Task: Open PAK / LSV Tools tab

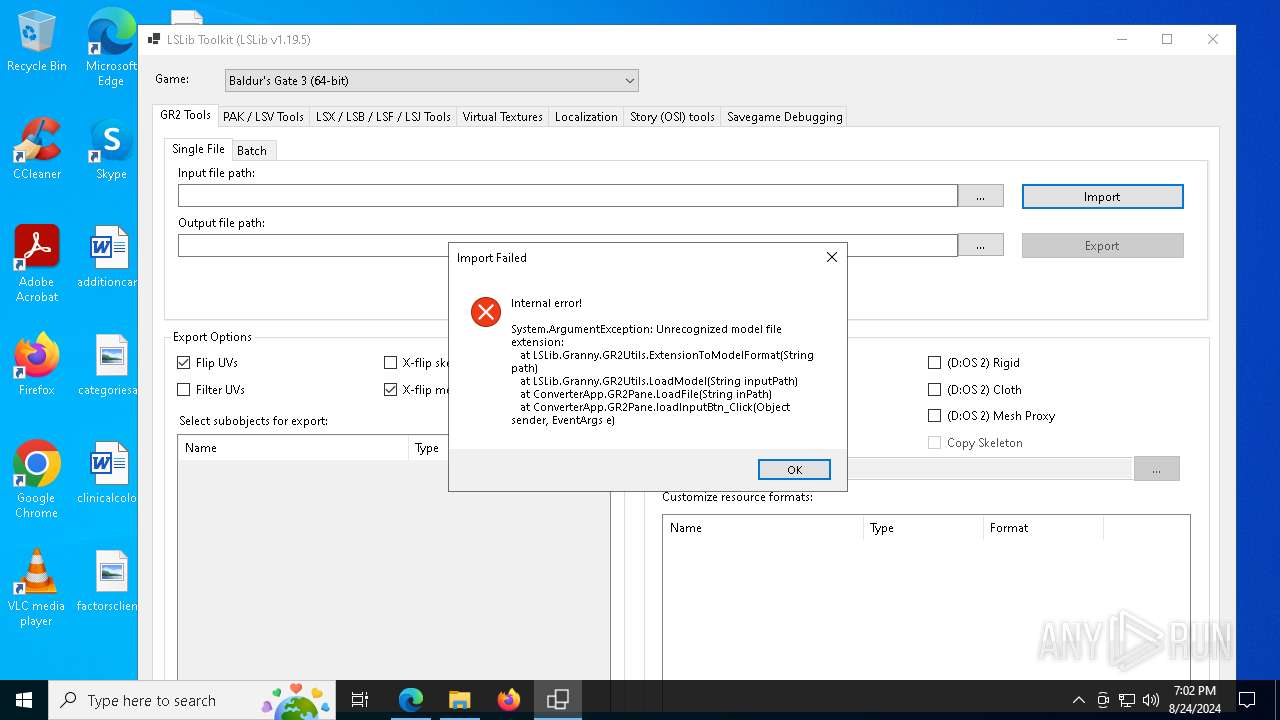Action: click(263, 117)
